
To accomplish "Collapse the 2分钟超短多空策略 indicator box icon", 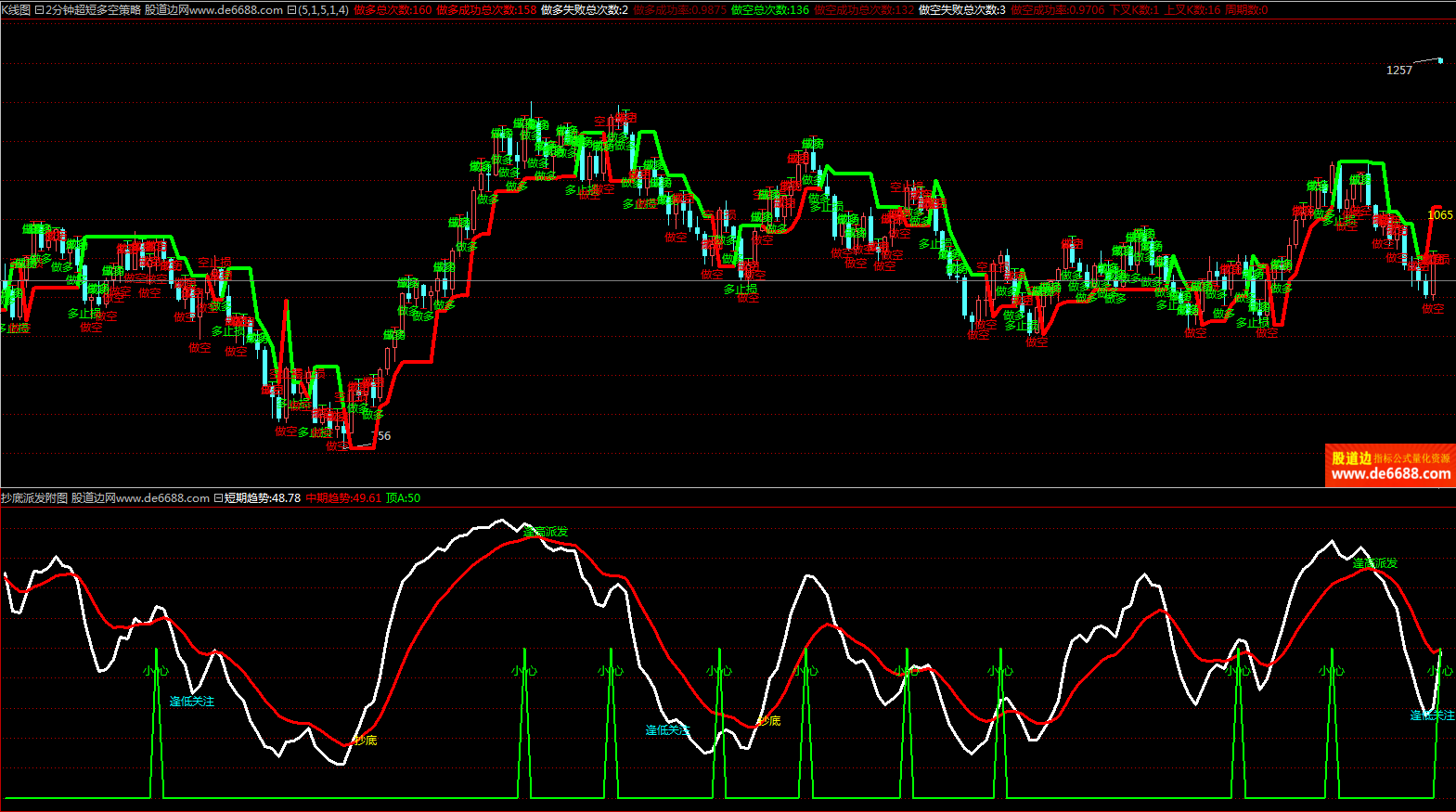I will (x=39, y=10).
